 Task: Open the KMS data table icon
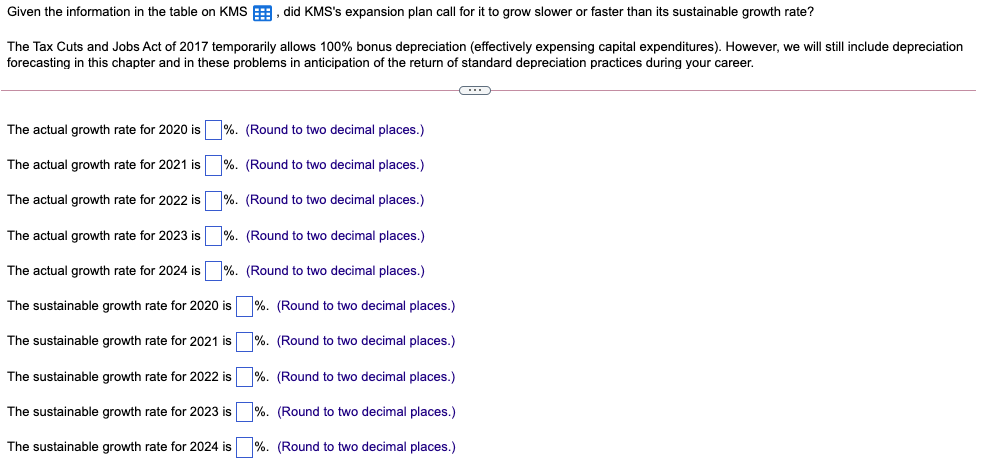point(262,13)
